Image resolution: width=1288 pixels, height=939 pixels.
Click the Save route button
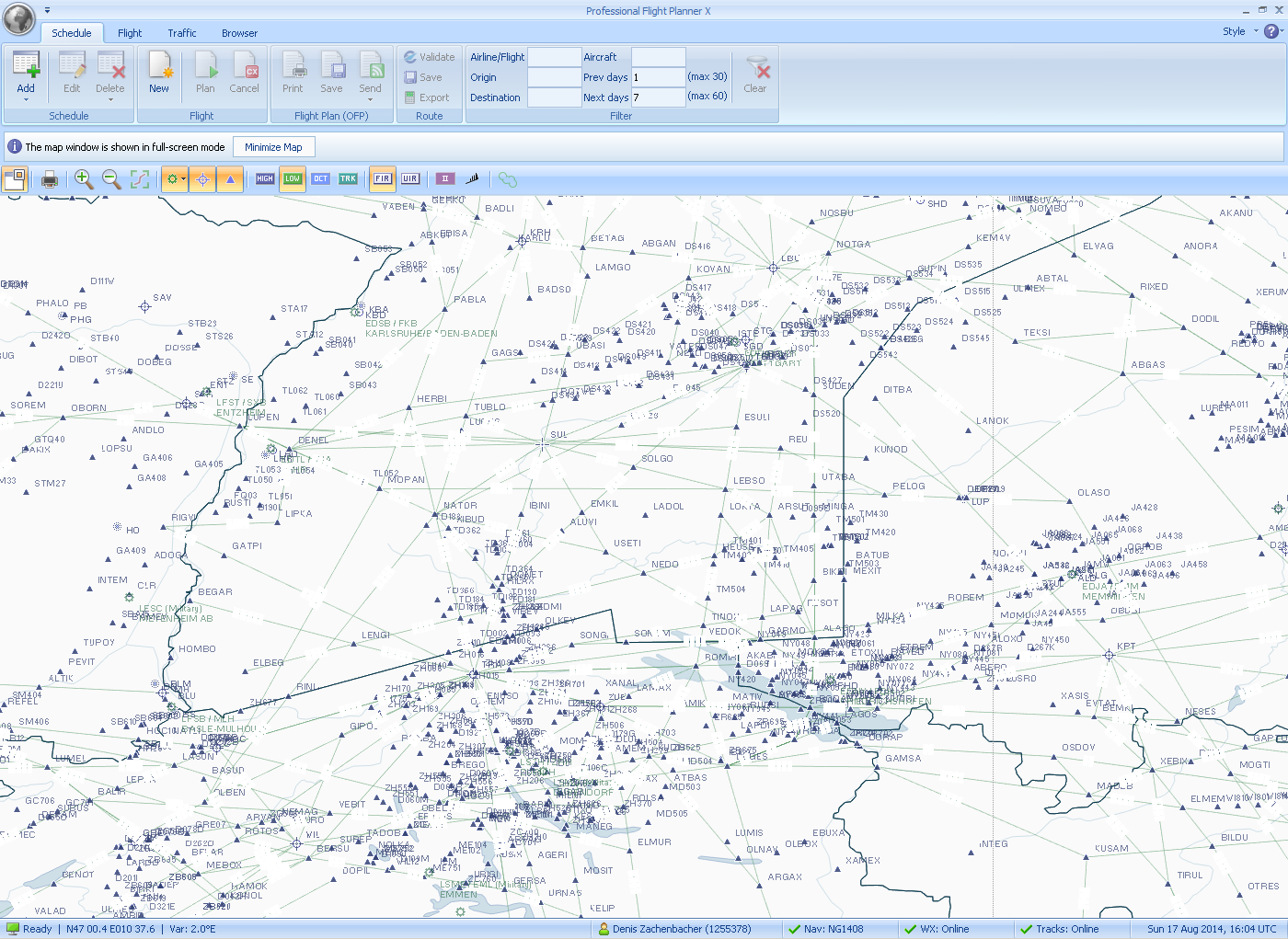[x=423, y=77]
